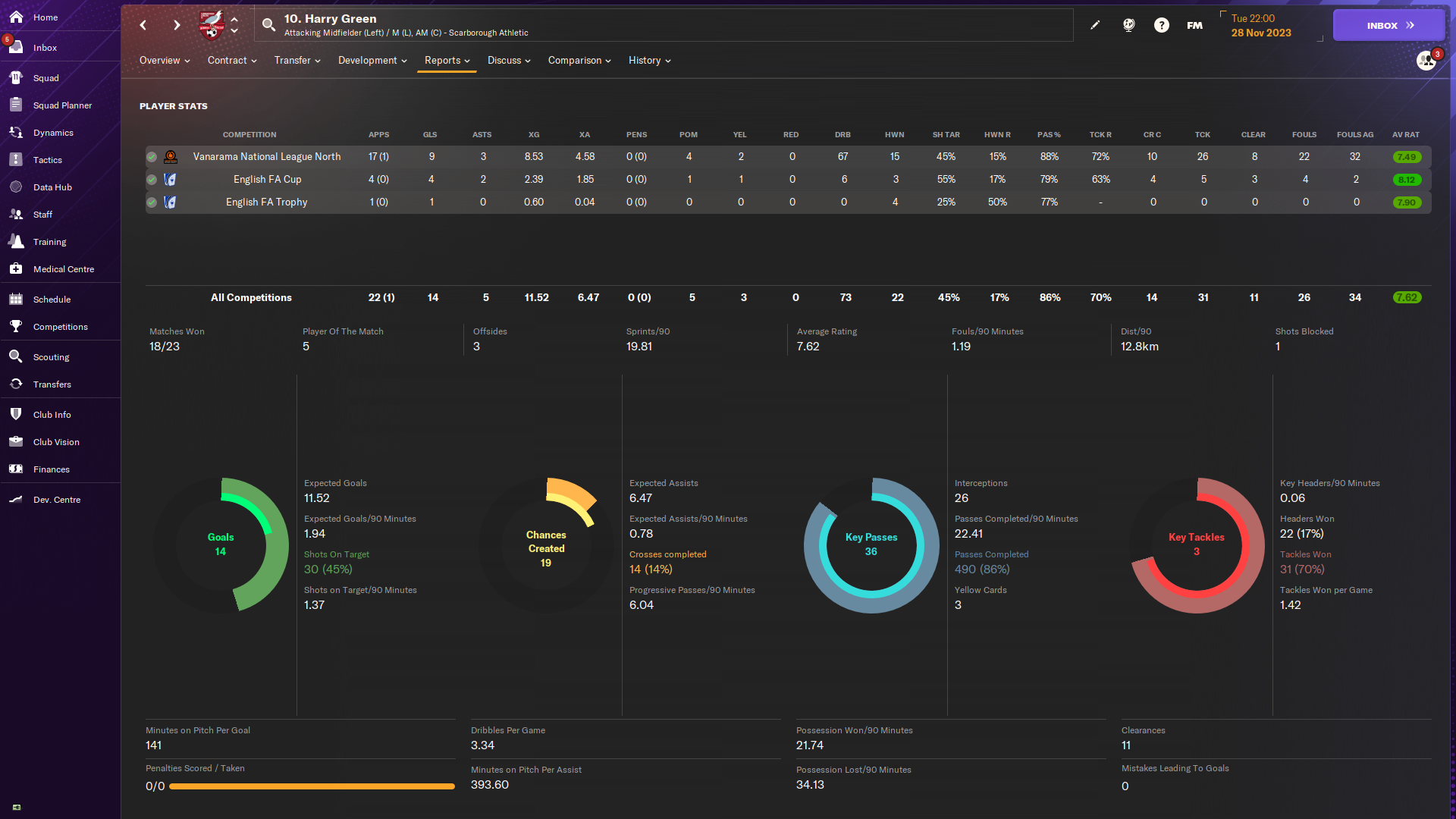
Task: Click the FM logo icon
Action: (1194, 25)
